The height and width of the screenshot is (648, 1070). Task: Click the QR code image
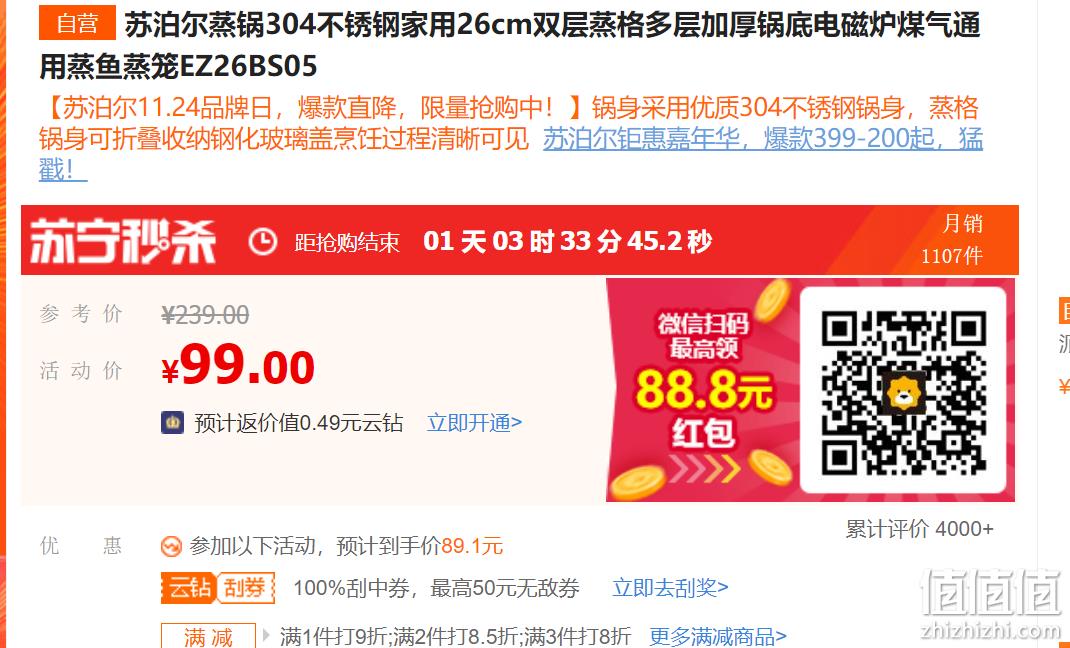pyautogui.click(x=903, y=390)
